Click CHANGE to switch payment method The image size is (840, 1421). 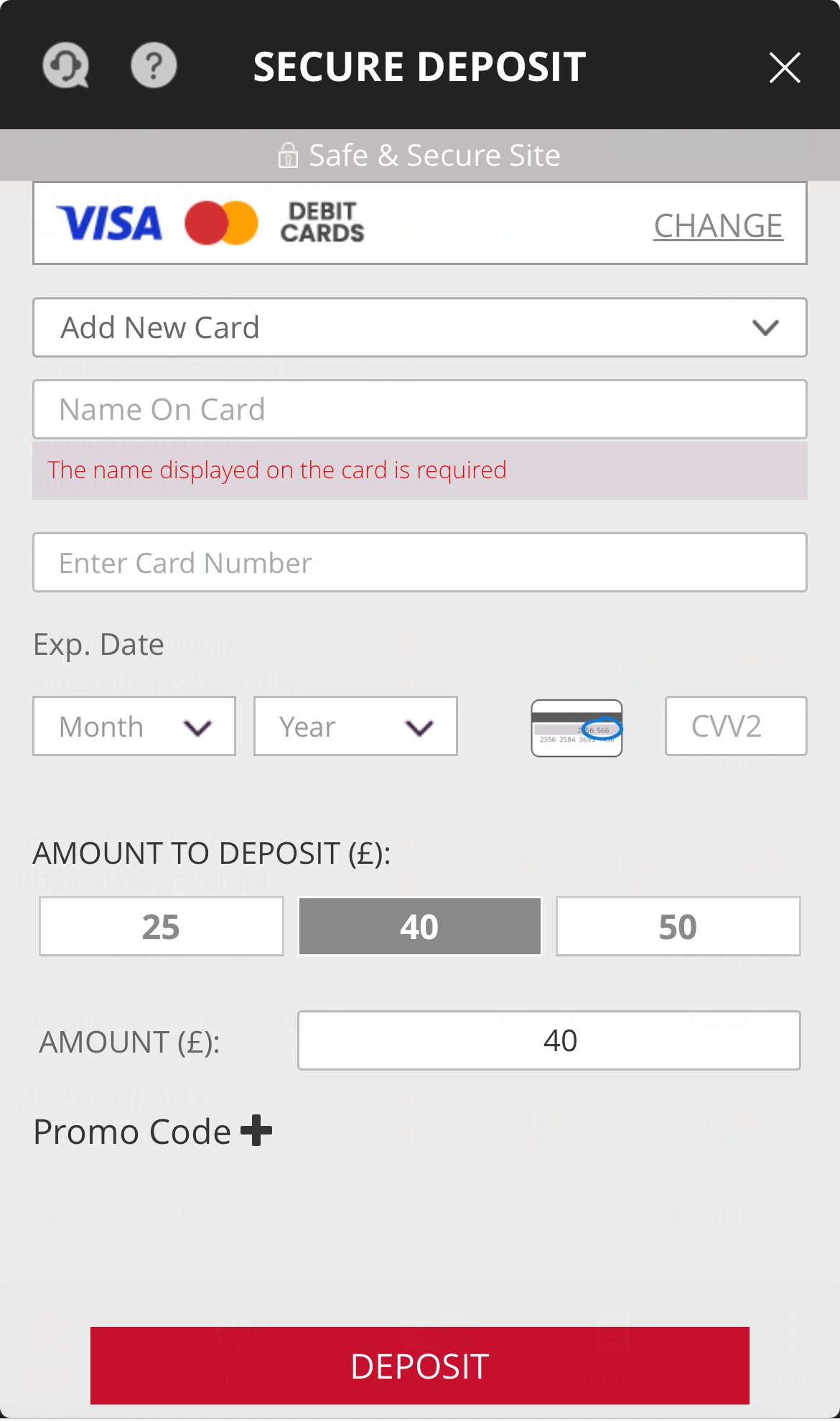[717, 225]
